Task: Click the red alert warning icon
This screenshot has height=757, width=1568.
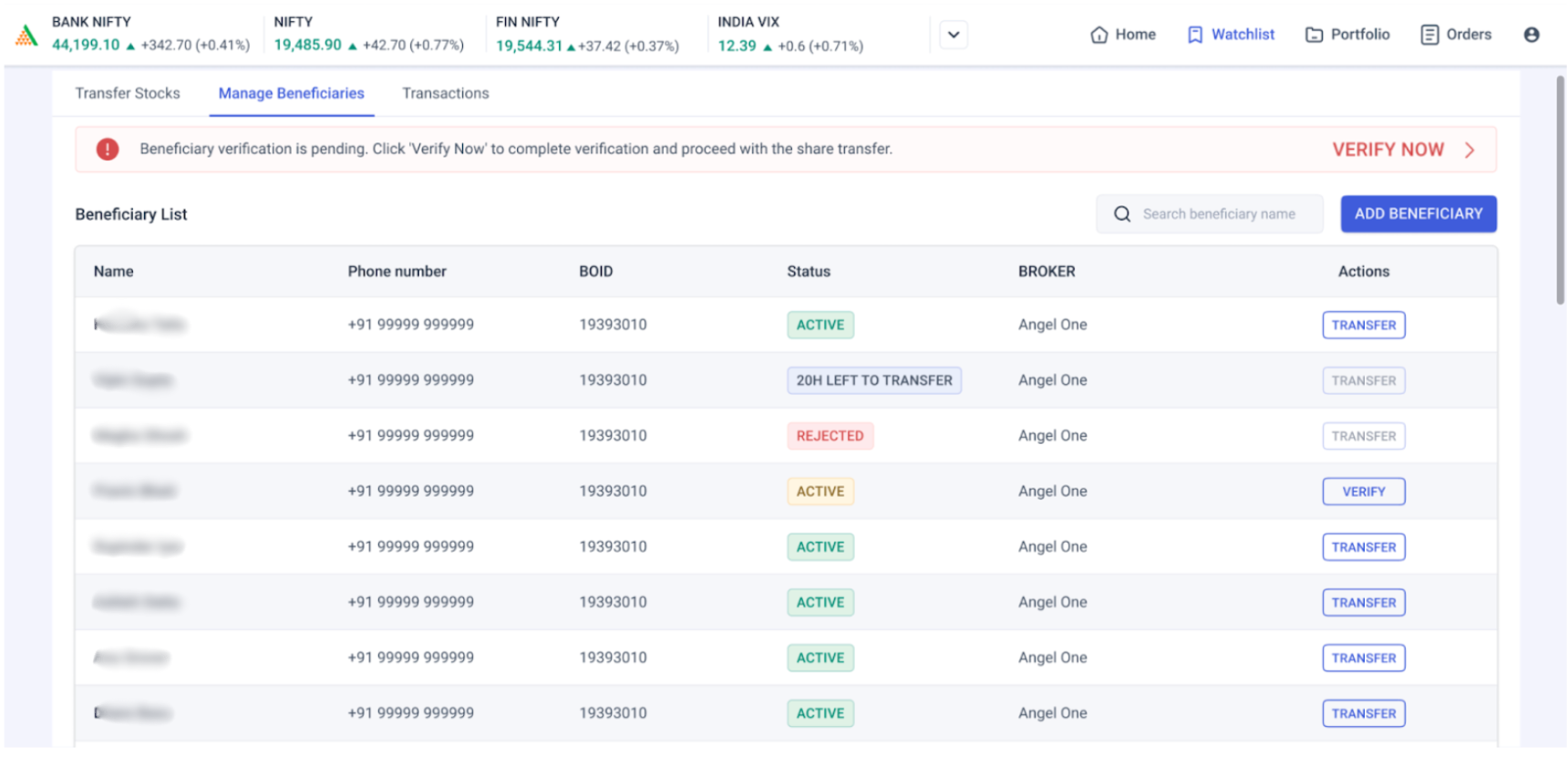Action: [x=108, y=149]
